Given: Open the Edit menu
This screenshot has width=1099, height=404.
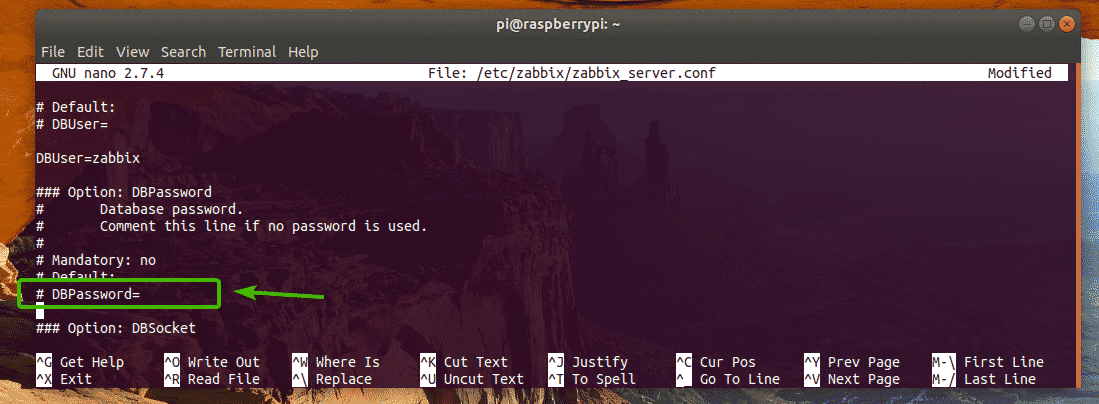Looking at the screenshot, I should pyautogui.click(x=90, y=52).
